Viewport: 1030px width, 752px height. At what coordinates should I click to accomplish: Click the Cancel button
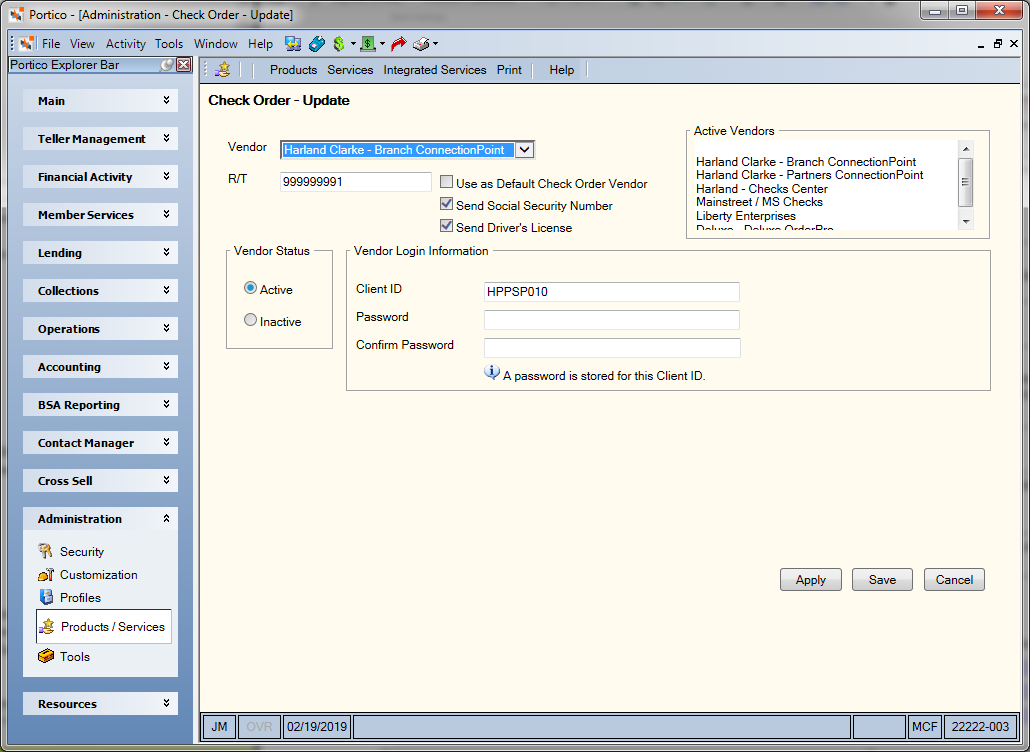(x=954, y=580)
